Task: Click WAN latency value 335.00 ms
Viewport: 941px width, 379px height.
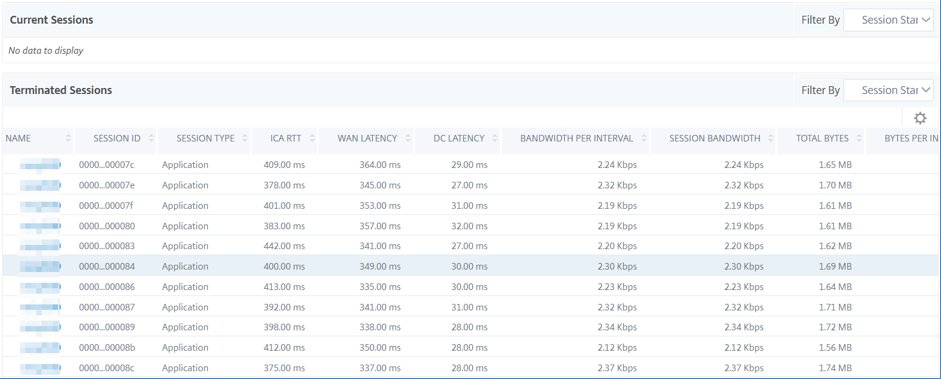Action: point(380,287)
